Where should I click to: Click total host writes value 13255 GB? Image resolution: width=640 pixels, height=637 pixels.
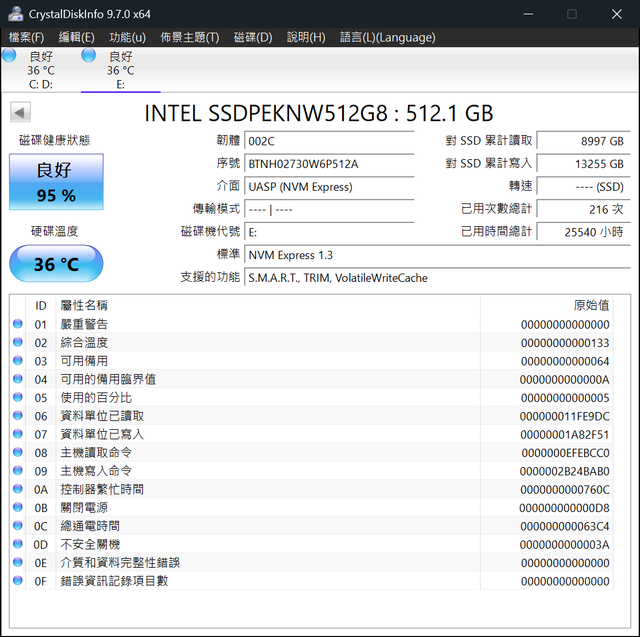584,164
